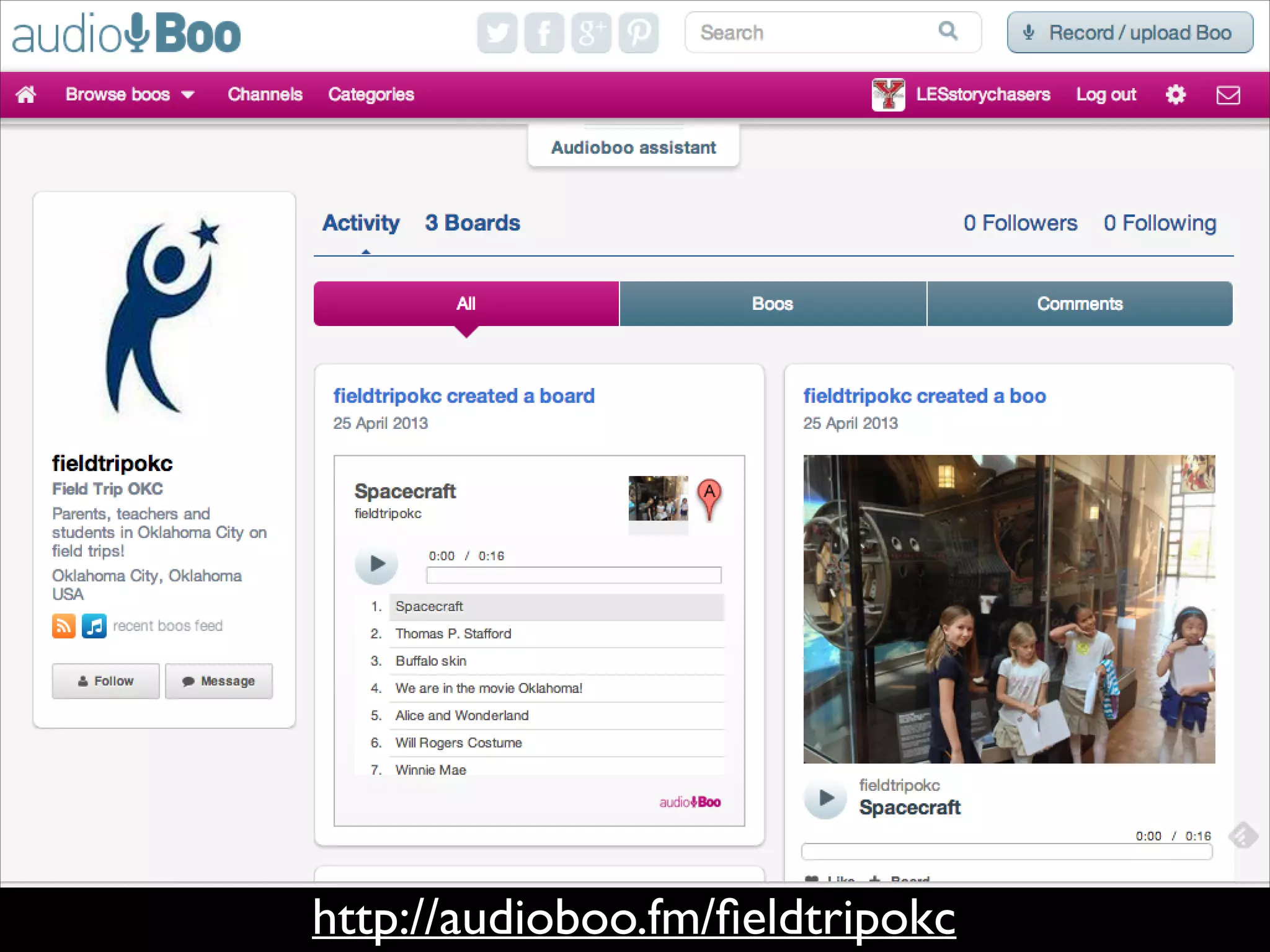The width and height of the screenshot is (1270, 952).
Task: Open 0 Followers list
Action: pos(1020,223)
